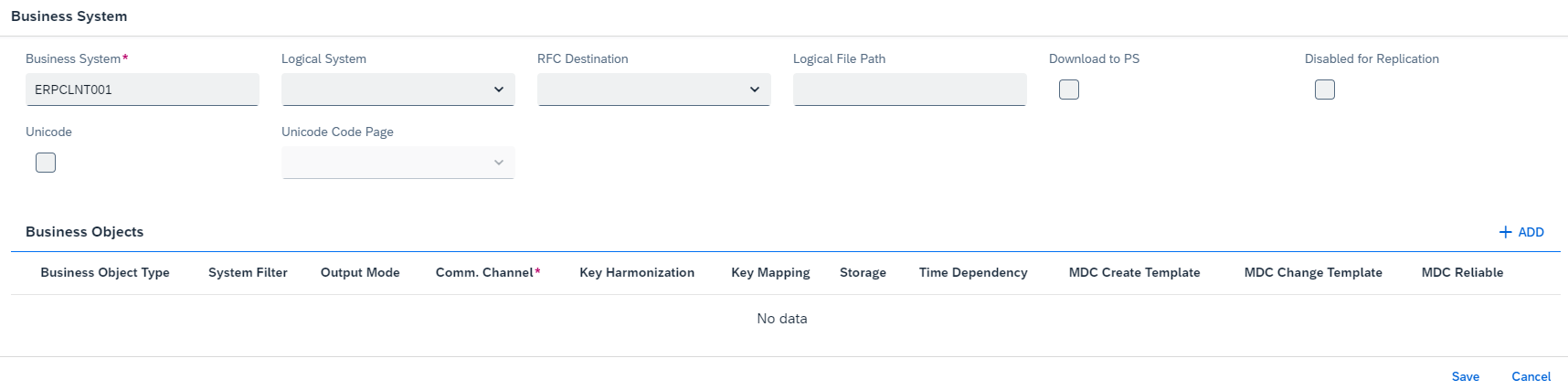The width and height of the screenshot is (1568, 390).
Task: Click the plus icon beside ADD
Action: (x=1505, y=232)
